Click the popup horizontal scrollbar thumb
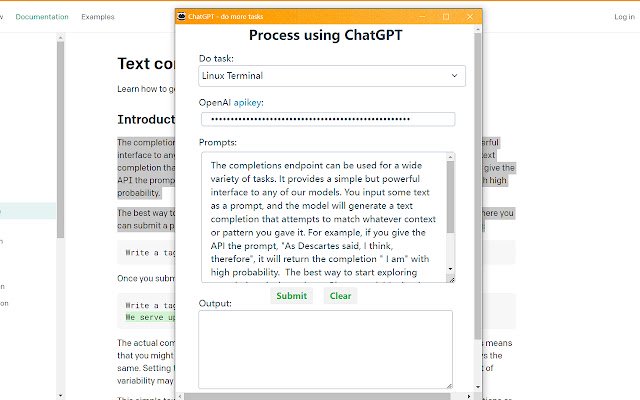 317,396
